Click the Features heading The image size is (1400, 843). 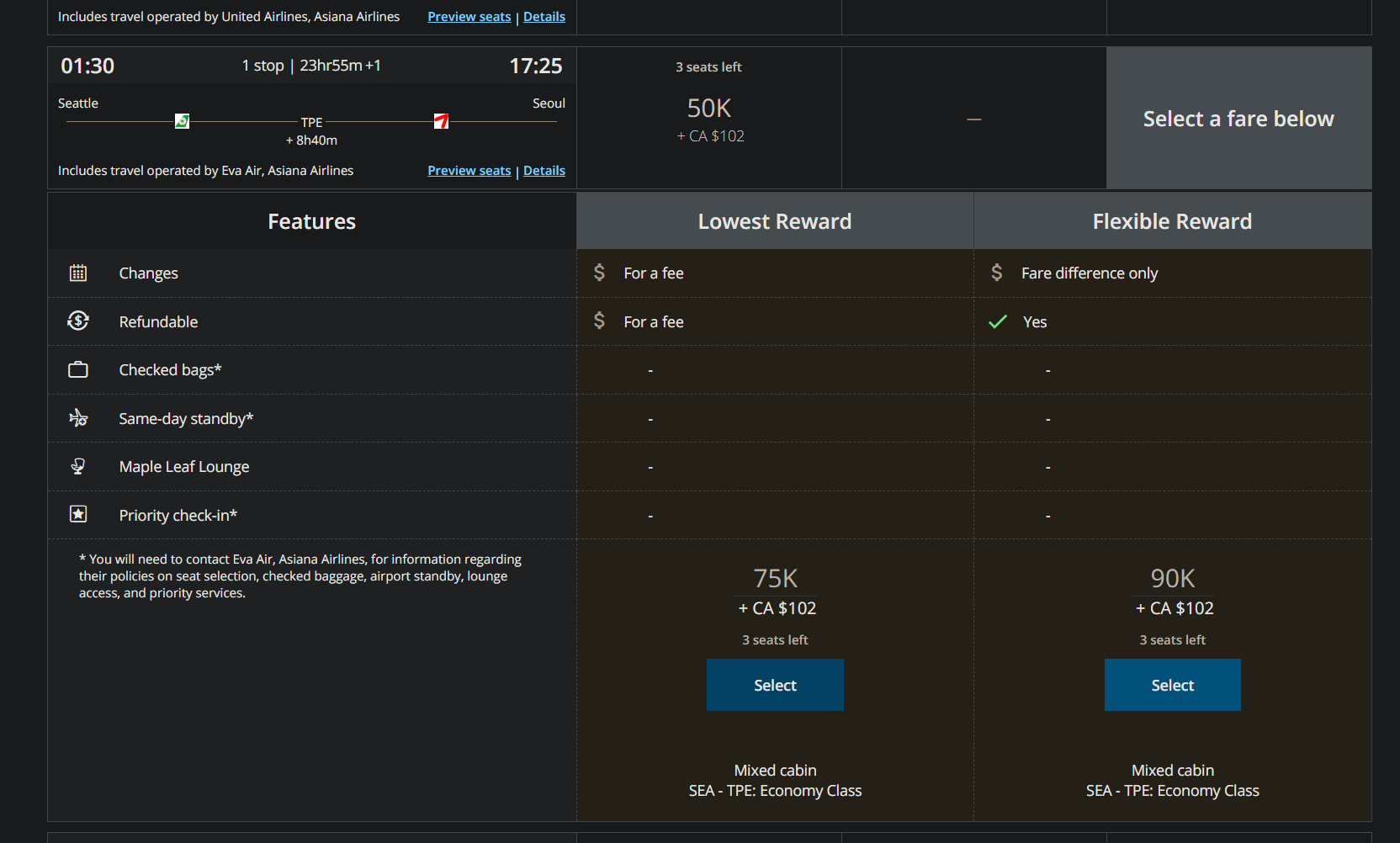[311, 221]
